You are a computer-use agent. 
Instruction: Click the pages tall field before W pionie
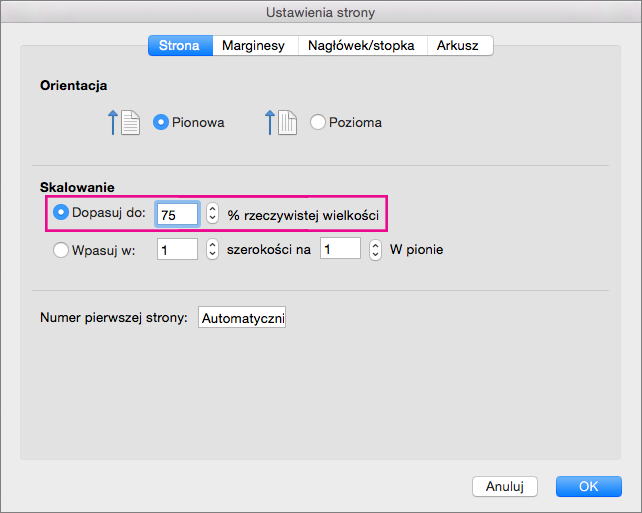[x=340, y=249]
